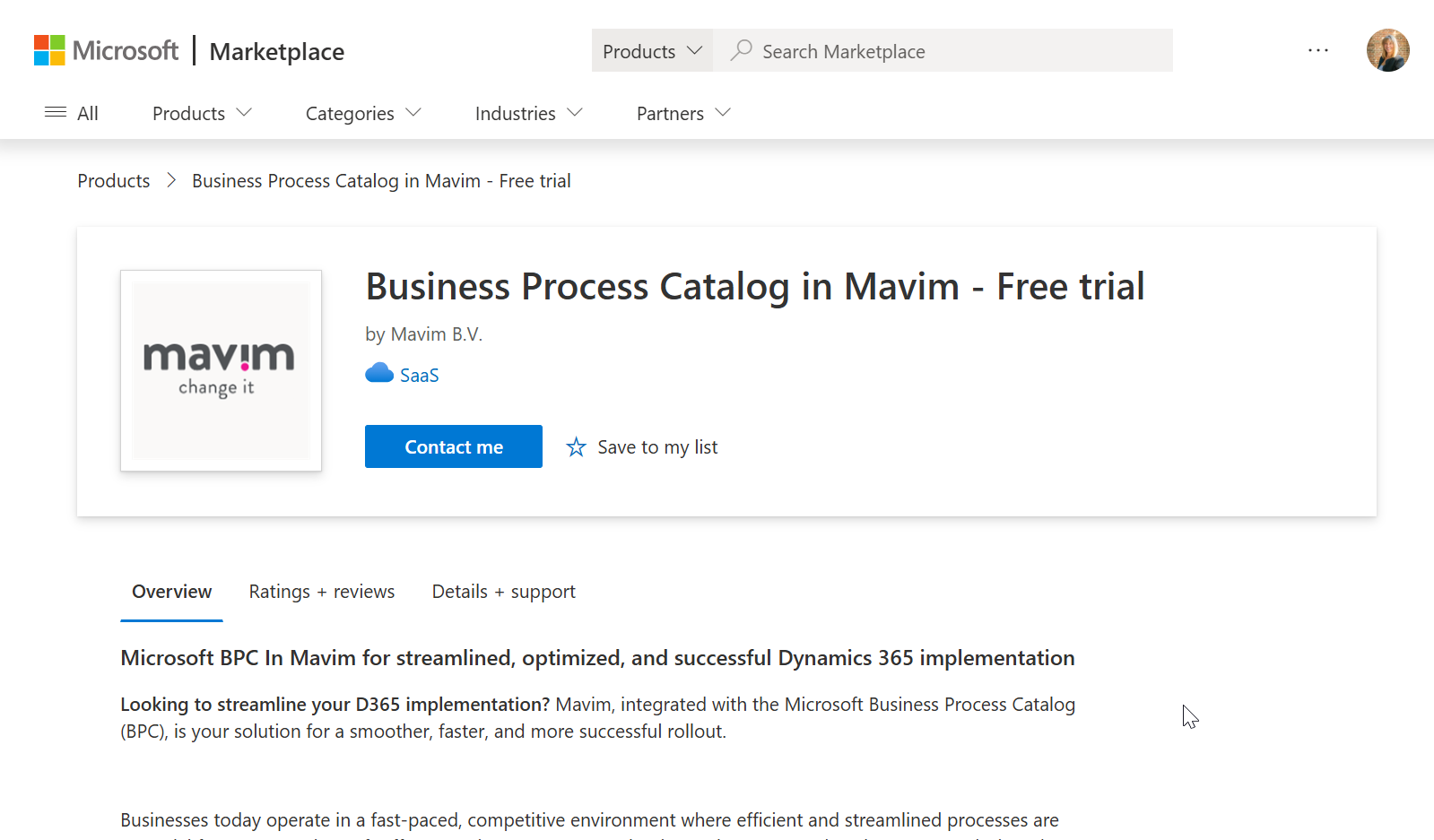The width and height of the screenshot is (1434, 840).
Task: Expand the Categories dropdown
Action: 362,113
